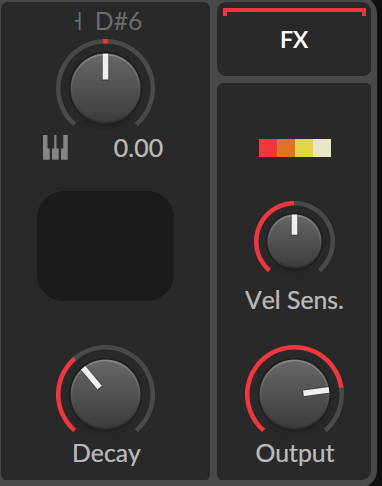Click the red center marker above the pitch knob
382x486 pixels.
click(x=105, y=41)
